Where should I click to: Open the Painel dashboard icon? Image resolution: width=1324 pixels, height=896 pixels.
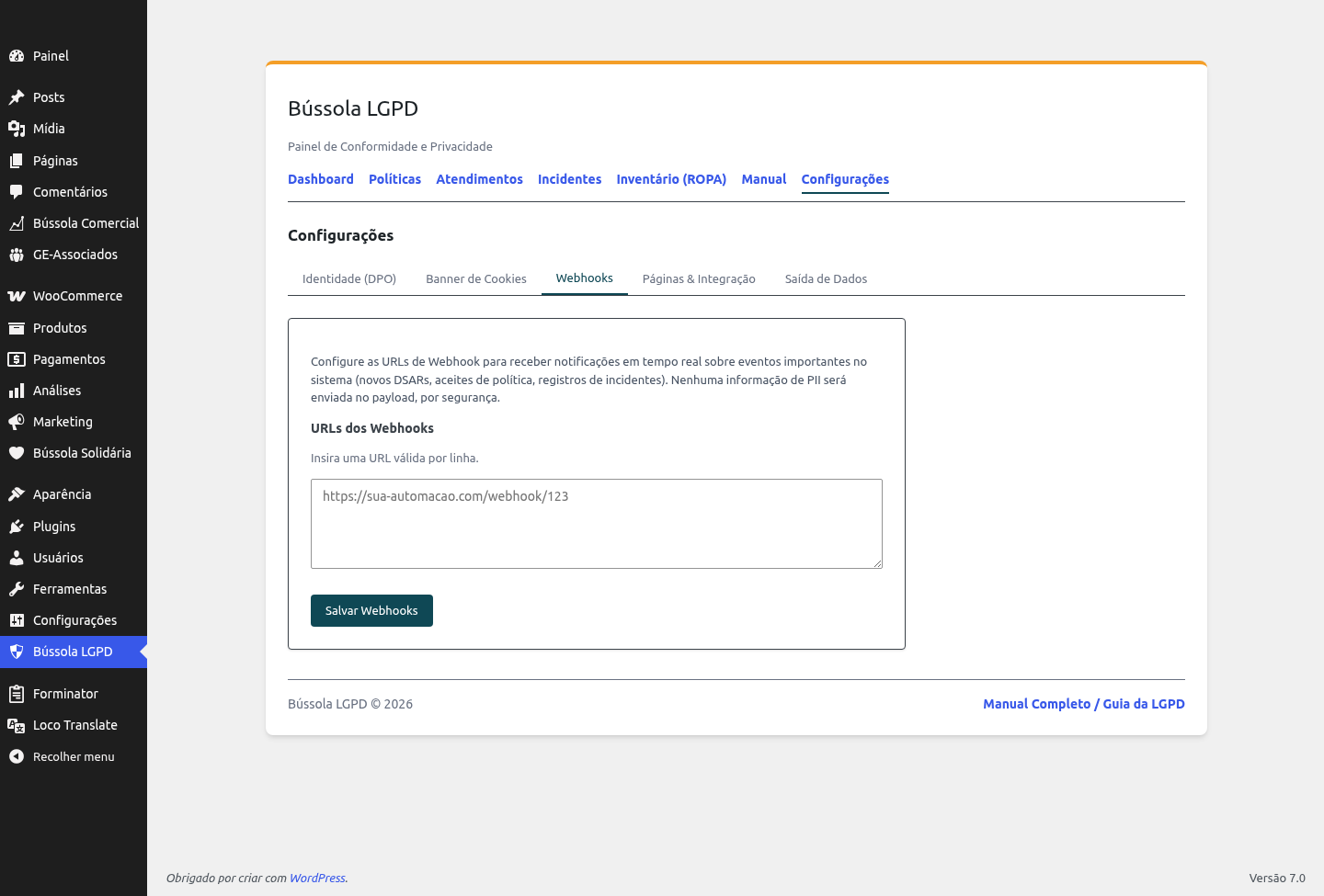point(17,56)
